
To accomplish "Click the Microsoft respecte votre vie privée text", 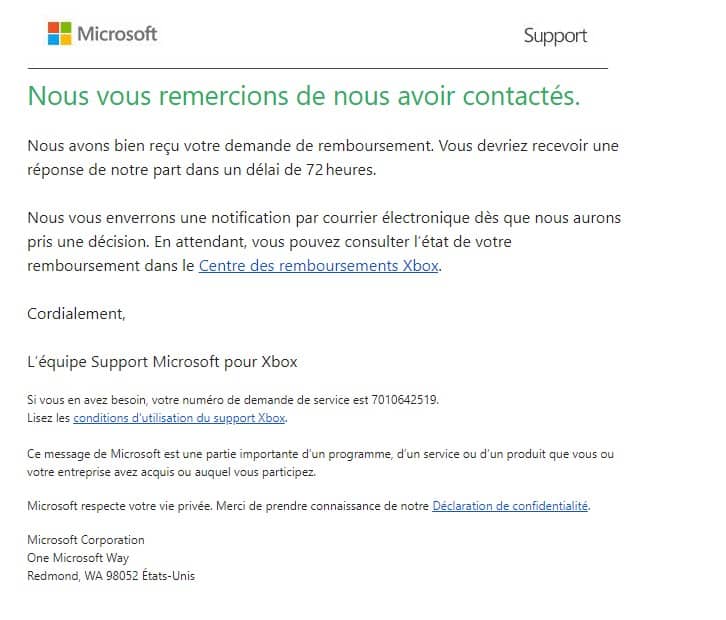I will 120,506.
